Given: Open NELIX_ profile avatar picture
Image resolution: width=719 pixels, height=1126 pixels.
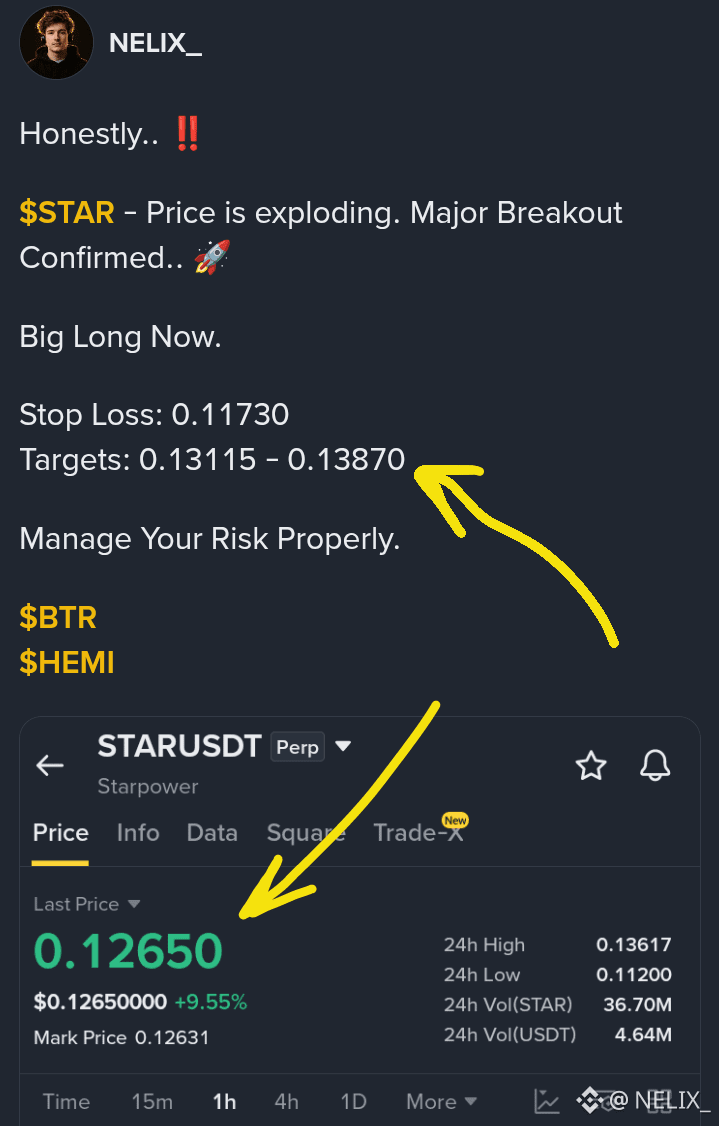Looking at the screenshot, I should coord(56,42).
